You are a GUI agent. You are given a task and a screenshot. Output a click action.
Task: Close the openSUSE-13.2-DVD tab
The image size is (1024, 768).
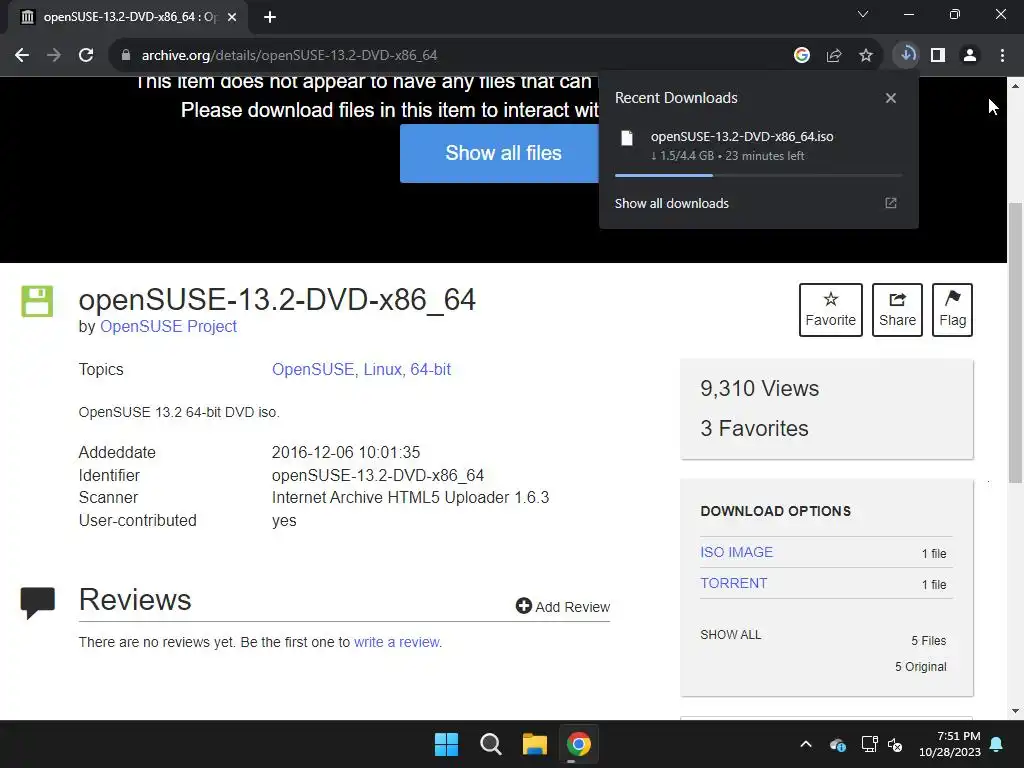point(232,17)
